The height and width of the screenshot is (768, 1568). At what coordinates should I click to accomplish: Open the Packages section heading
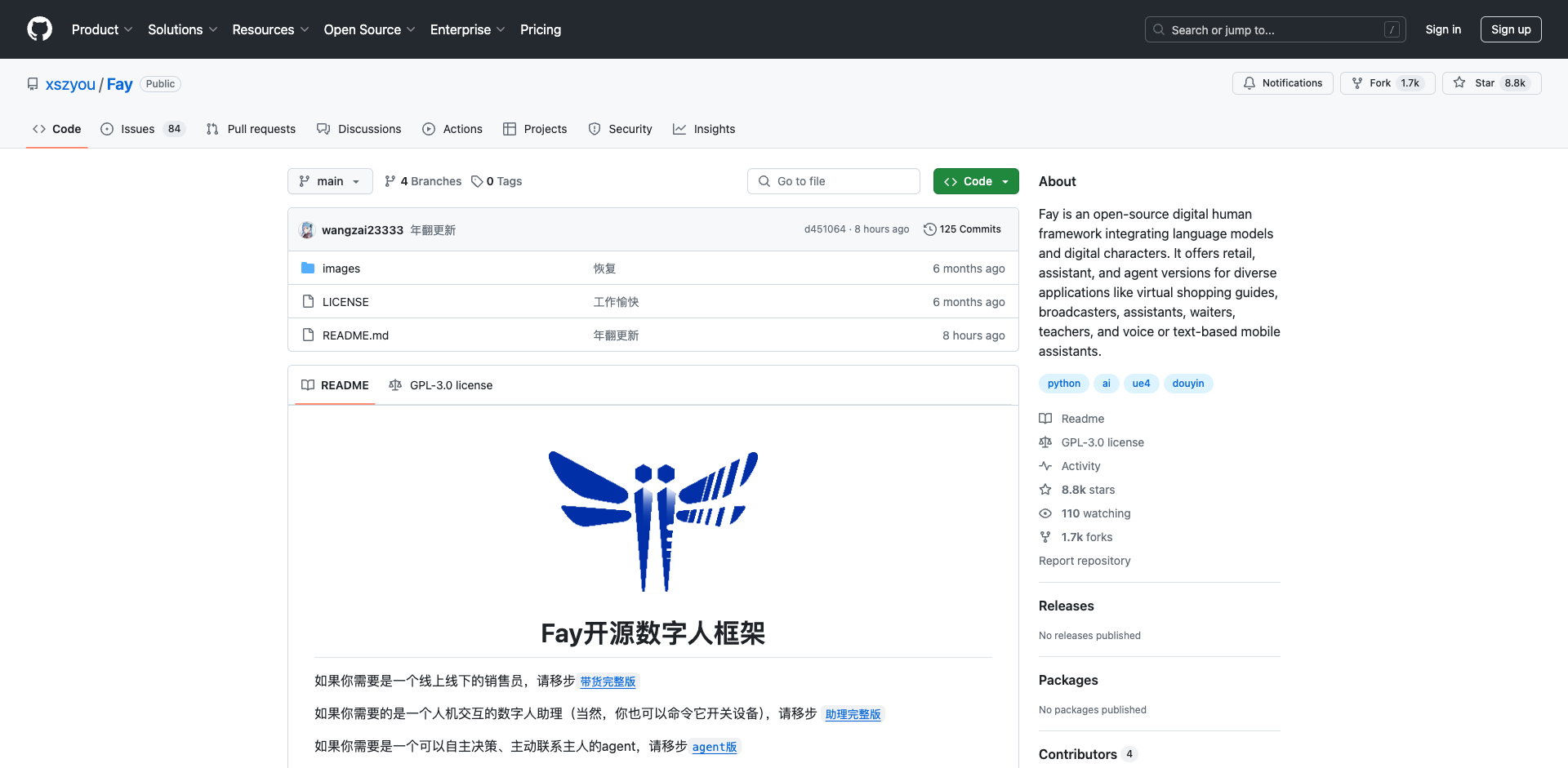[x=1068, y=680]
